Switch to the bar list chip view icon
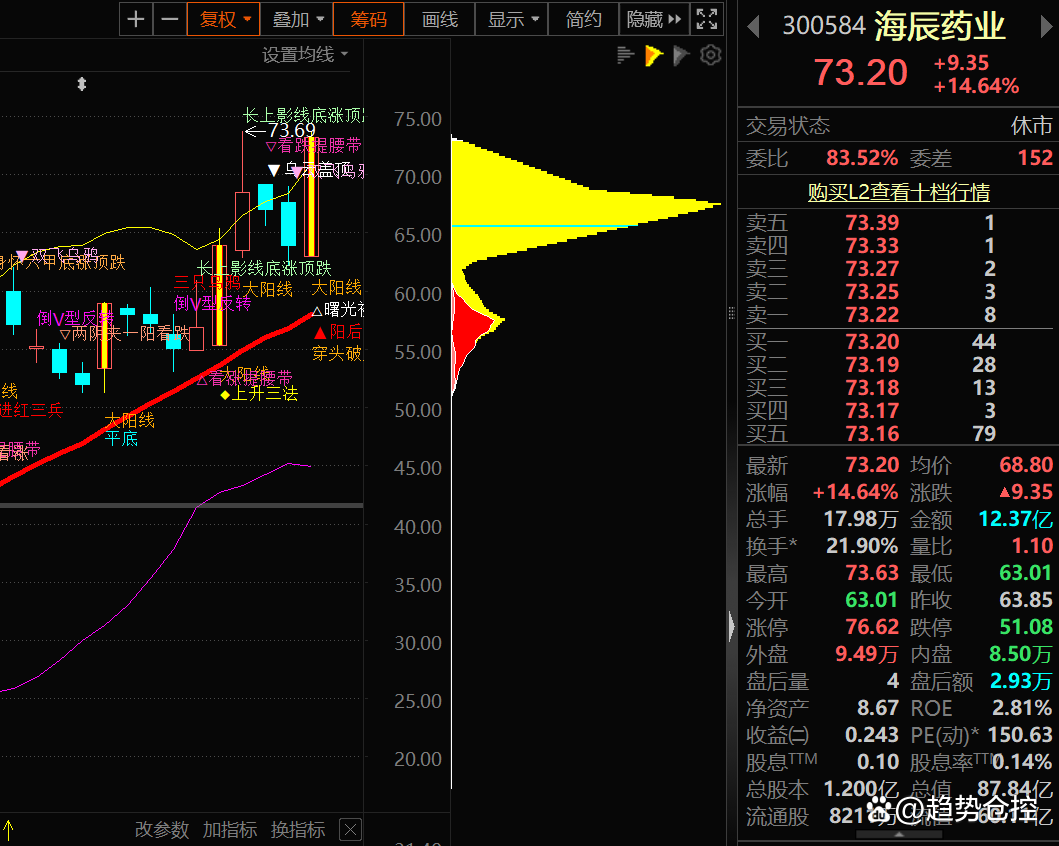The image size is (1059, 846). click(626, 55)
